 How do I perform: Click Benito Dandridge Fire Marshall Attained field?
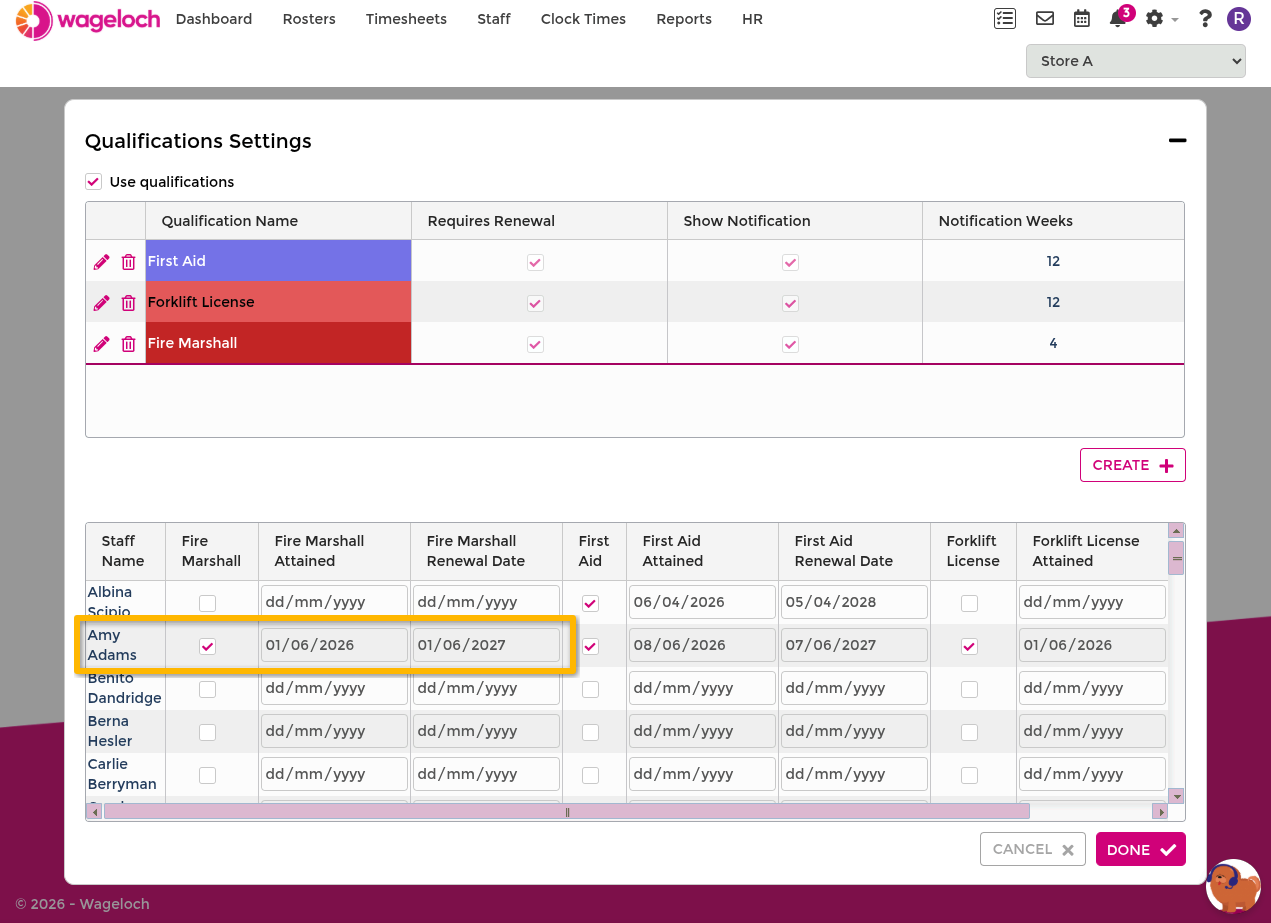point(334,688)
